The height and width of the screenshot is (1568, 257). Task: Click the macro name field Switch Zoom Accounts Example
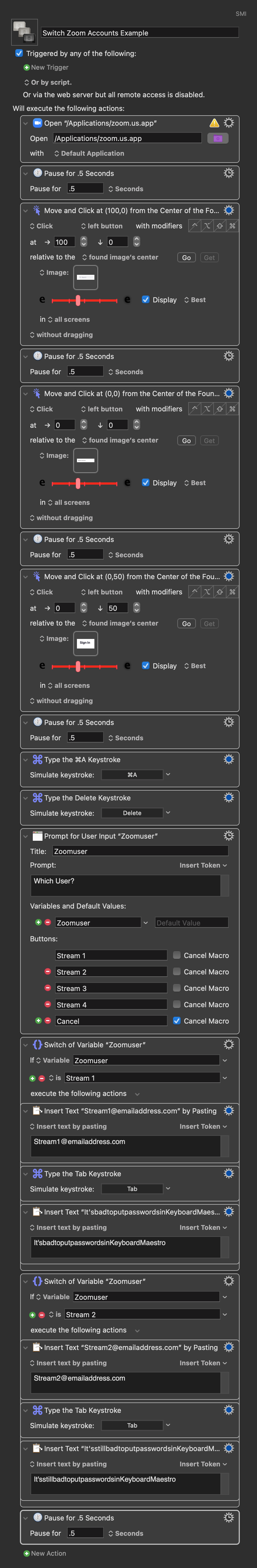pos(139,33)
